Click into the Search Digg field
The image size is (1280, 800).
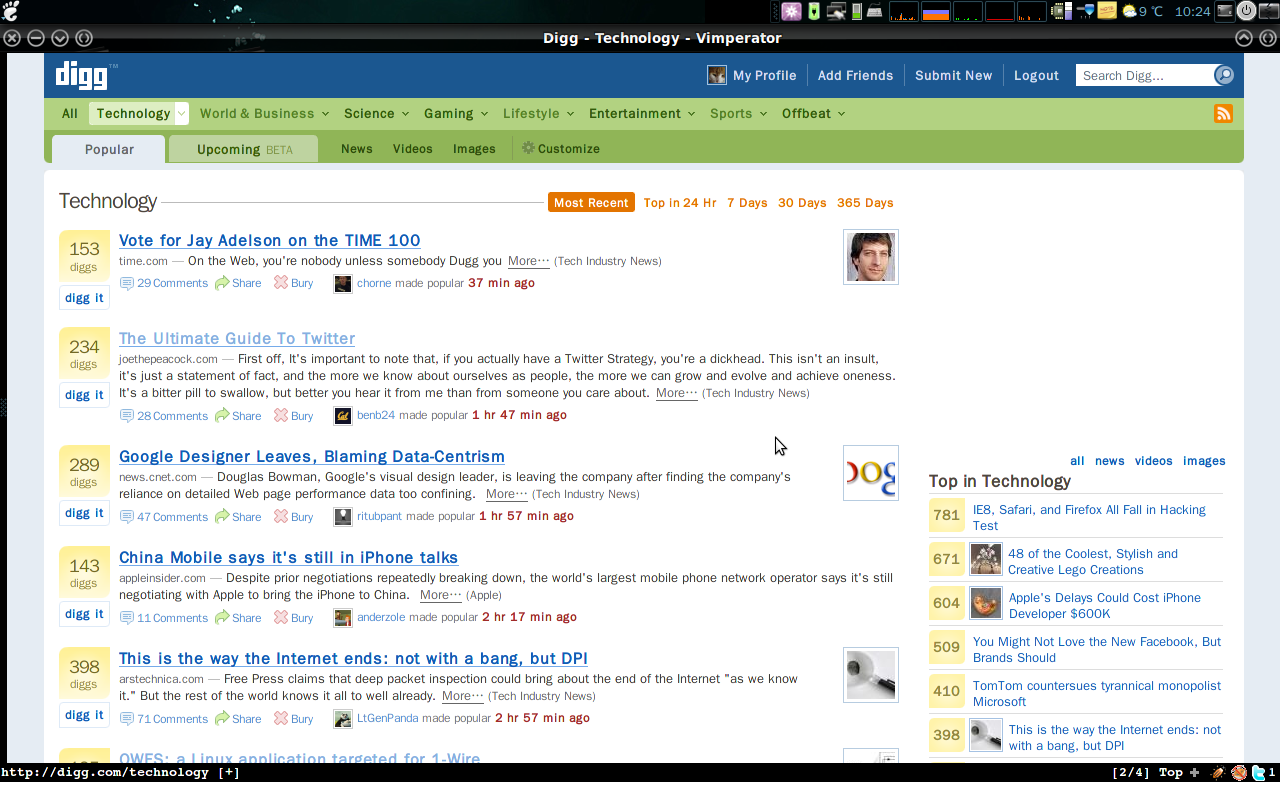pyautogui.click(x=1145, y=75)
